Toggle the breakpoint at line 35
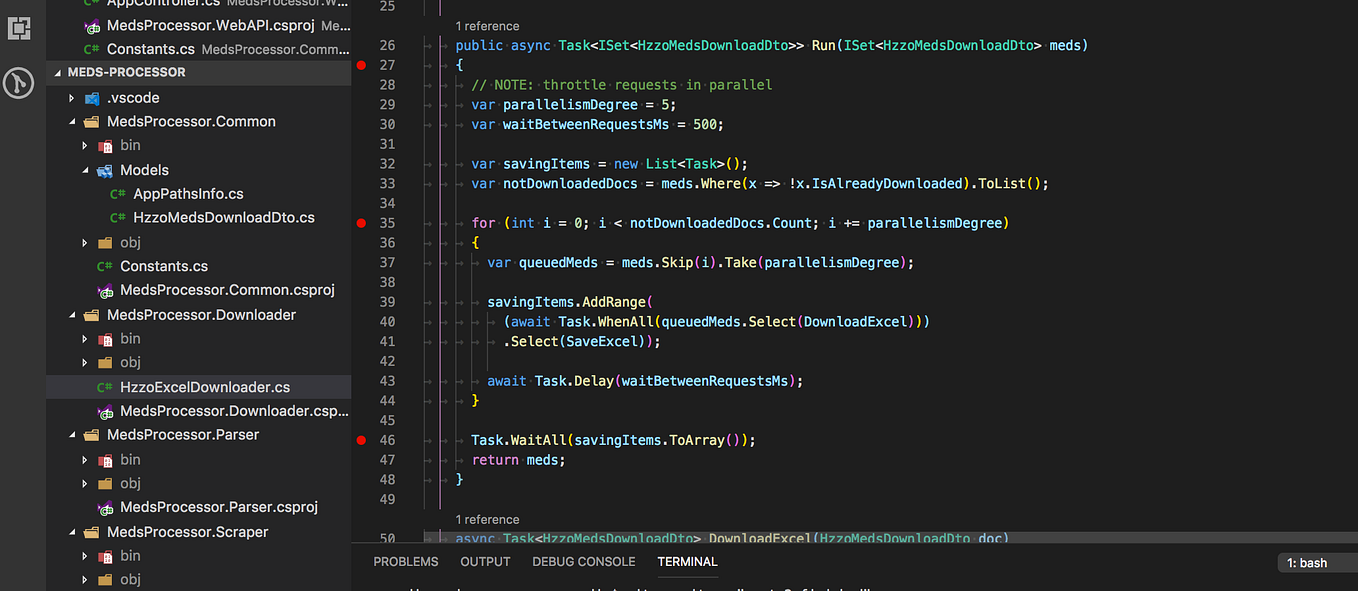1358x591 pixels. [x=361, y=223]
